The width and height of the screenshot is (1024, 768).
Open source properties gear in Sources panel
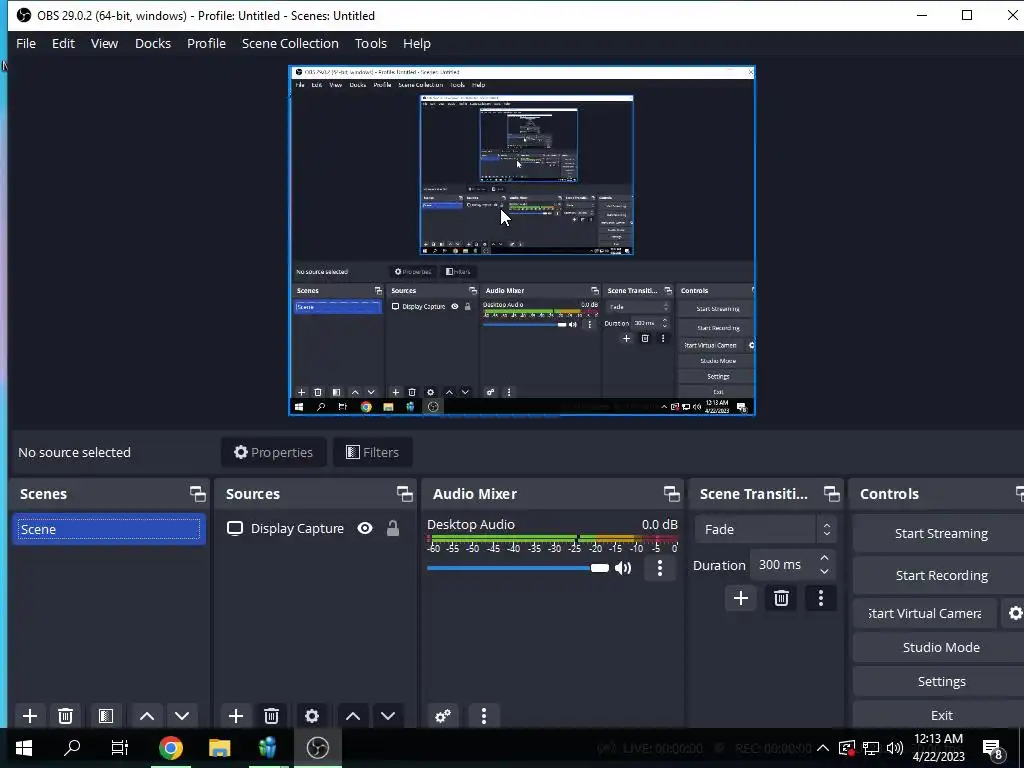pyautogui.click(x=312, y=716)
